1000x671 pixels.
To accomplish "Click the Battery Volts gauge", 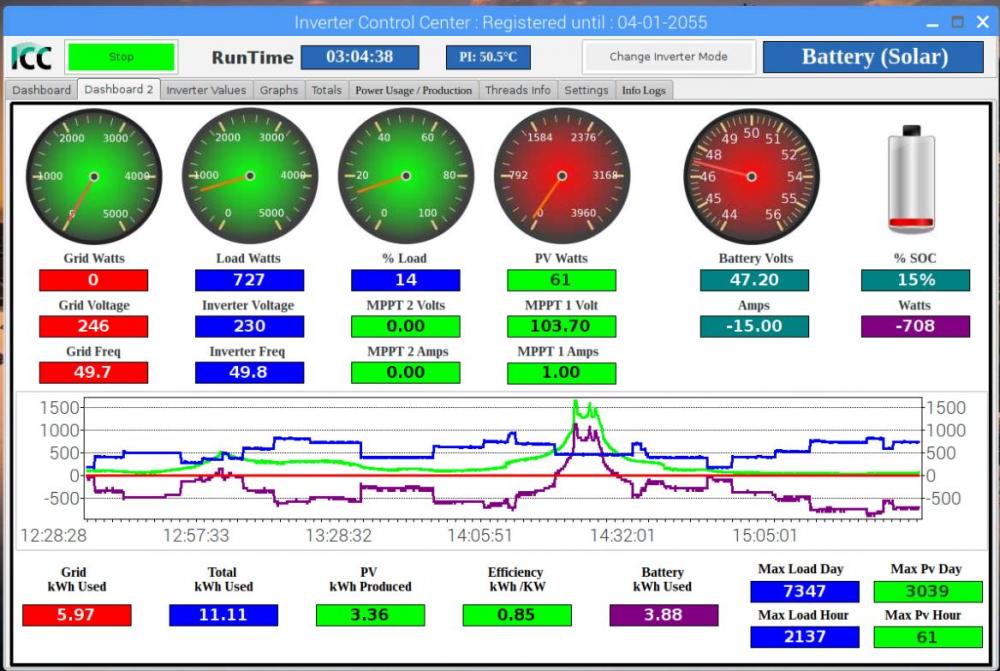I will point(751,176).
